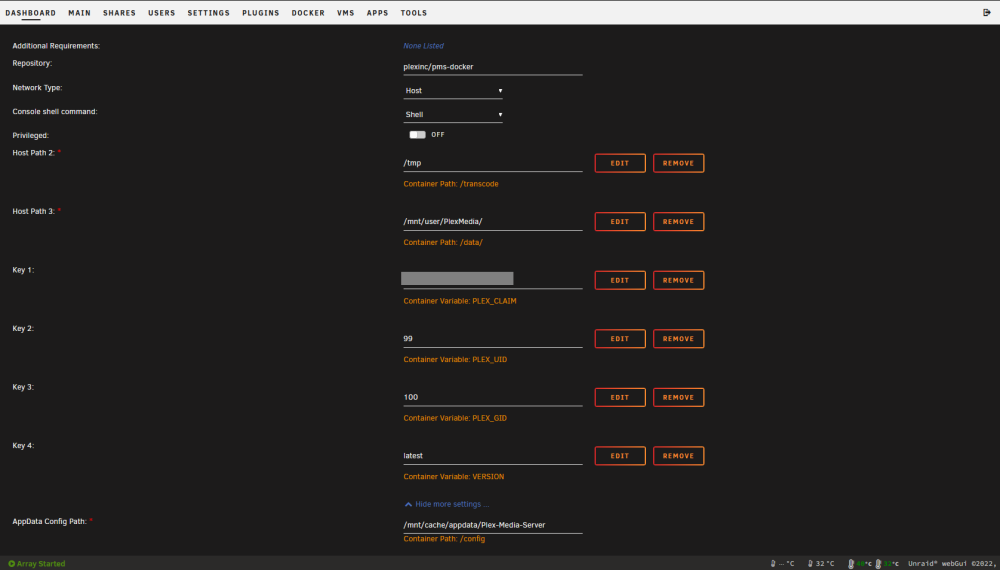
Task: Open the Main tab
Action: coord(80,13)
